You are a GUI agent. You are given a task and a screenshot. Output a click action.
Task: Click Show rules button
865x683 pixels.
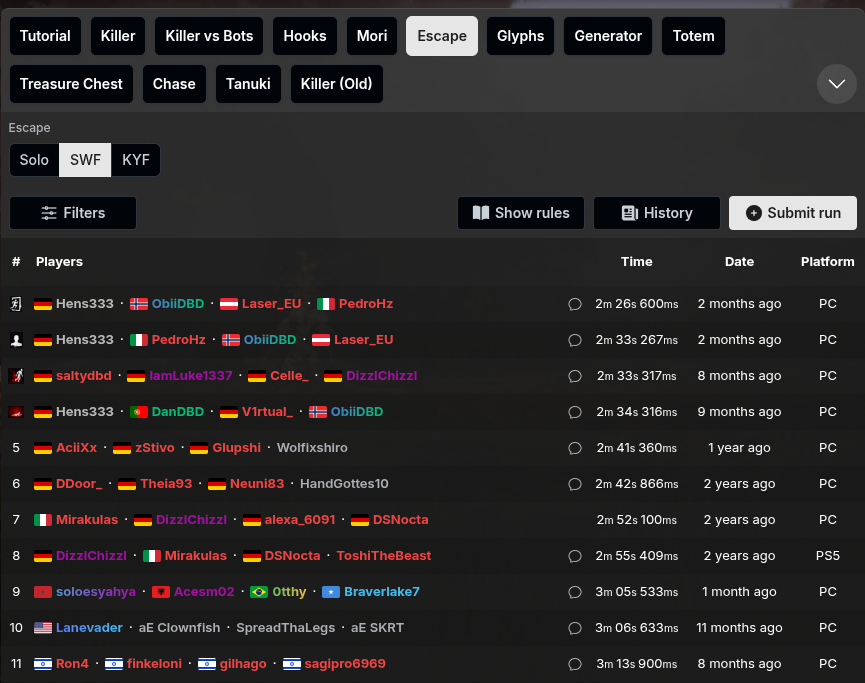[x=521, y=213]
